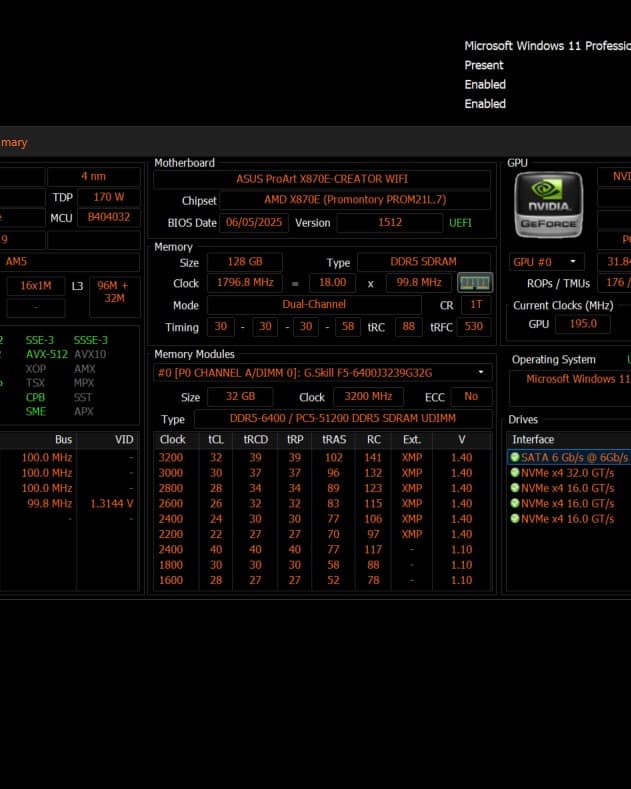Click the GPU current clock 195.0 value

(x=583, y=324)
